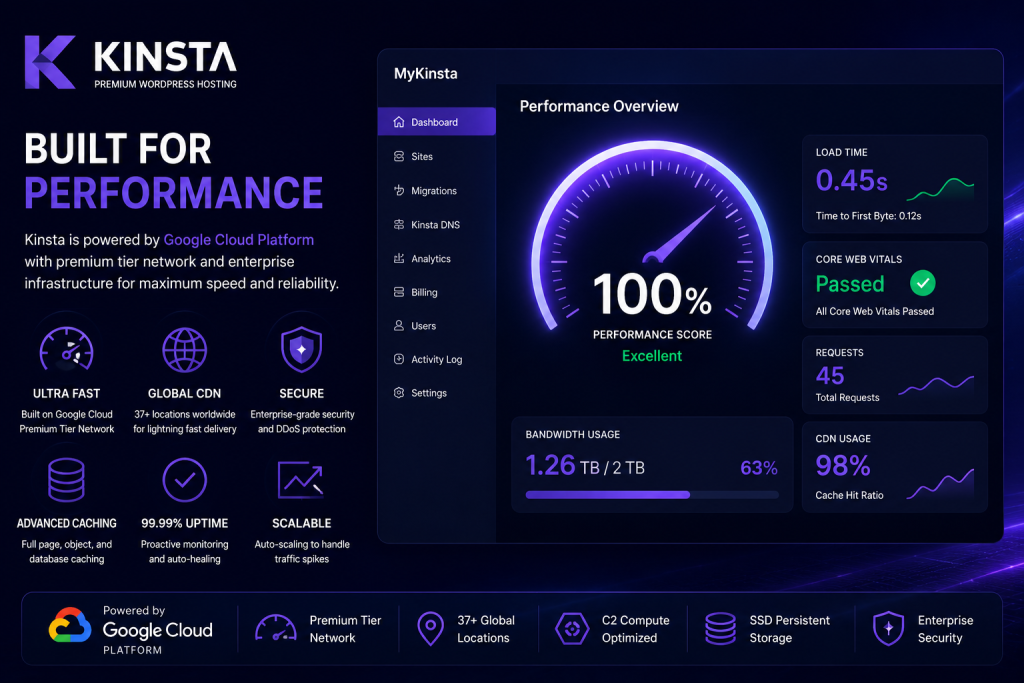The image size is (1024, 683).
Task: Click the Load Time green sparkline
Action: coord(940,188)
